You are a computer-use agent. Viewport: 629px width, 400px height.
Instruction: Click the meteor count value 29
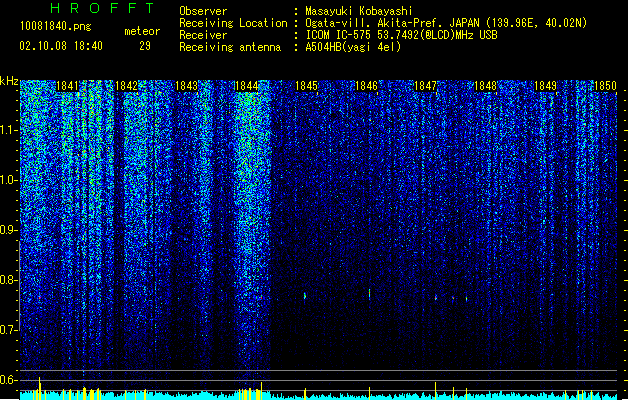145,46
